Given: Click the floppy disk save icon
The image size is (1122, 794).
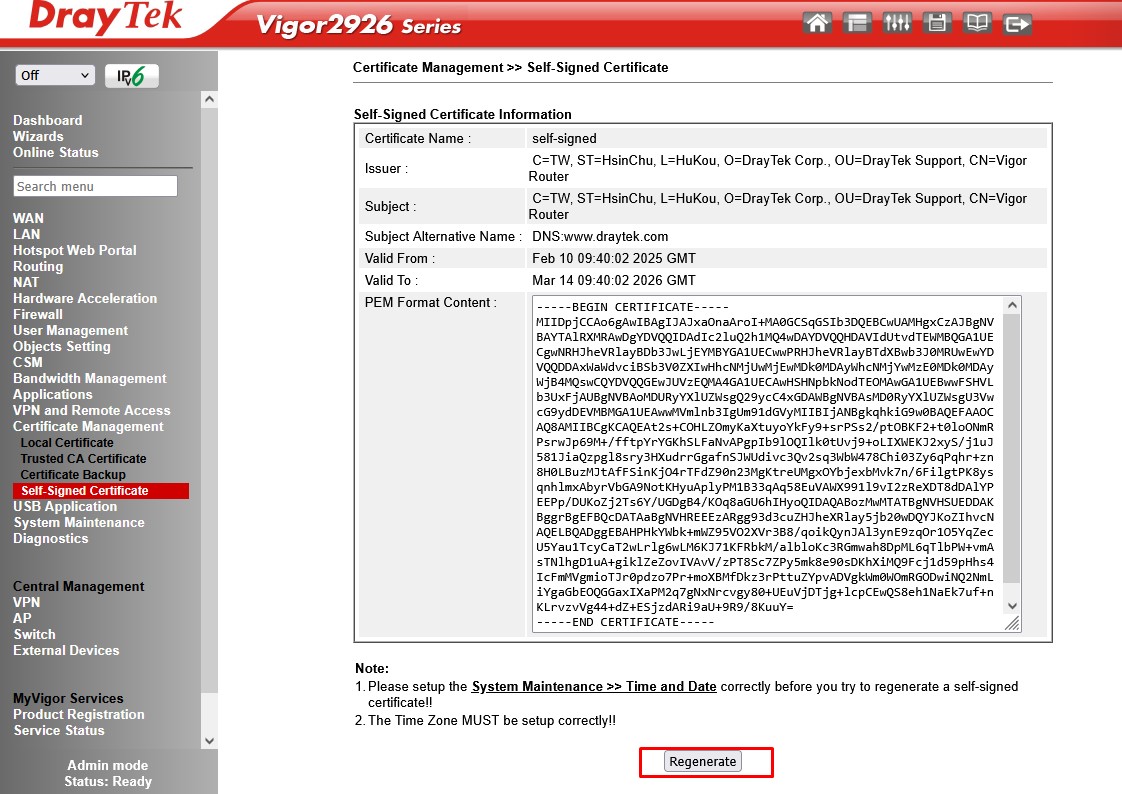Looking at the screenshot, I should [x=937, y=23].
